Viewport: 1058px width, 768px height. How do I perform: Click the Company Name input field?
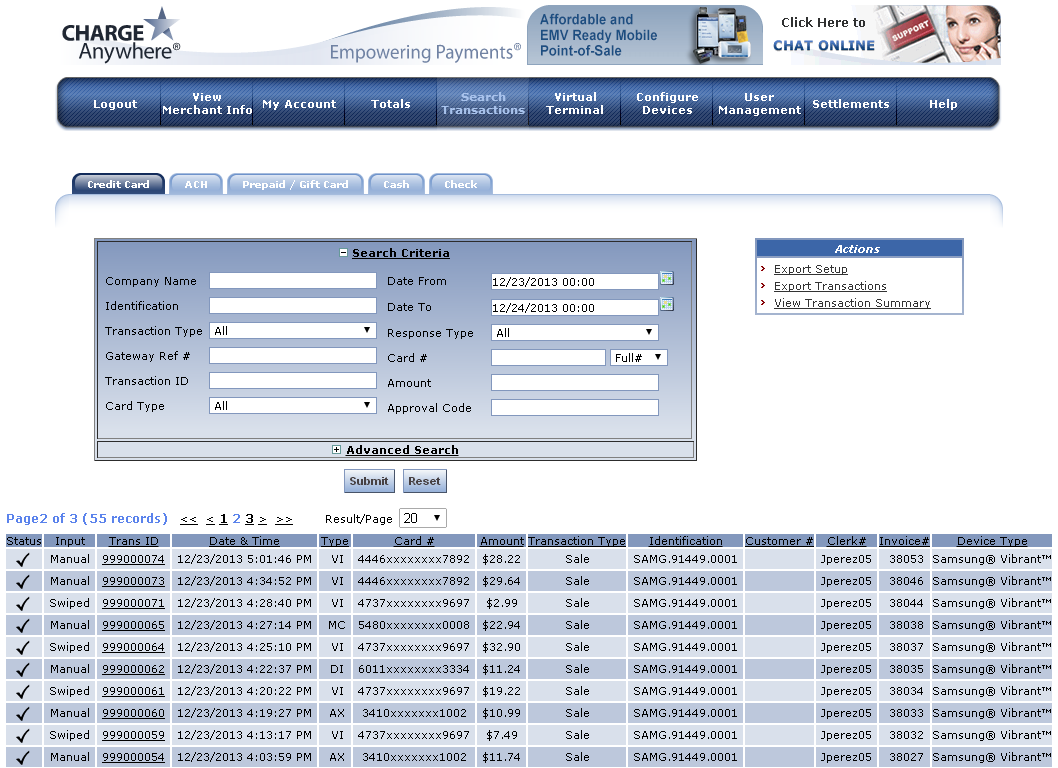[292, 281]
